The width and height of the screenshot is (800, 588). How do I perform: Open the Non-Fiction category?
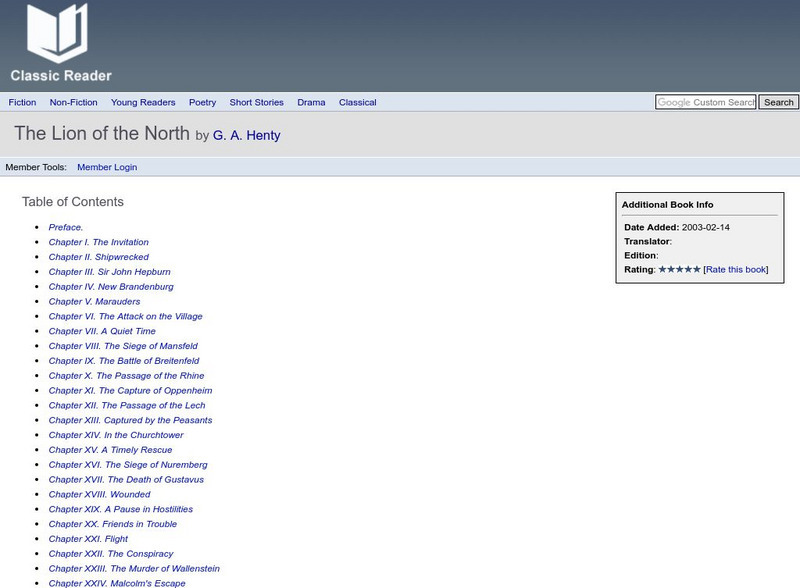(73, 102)
